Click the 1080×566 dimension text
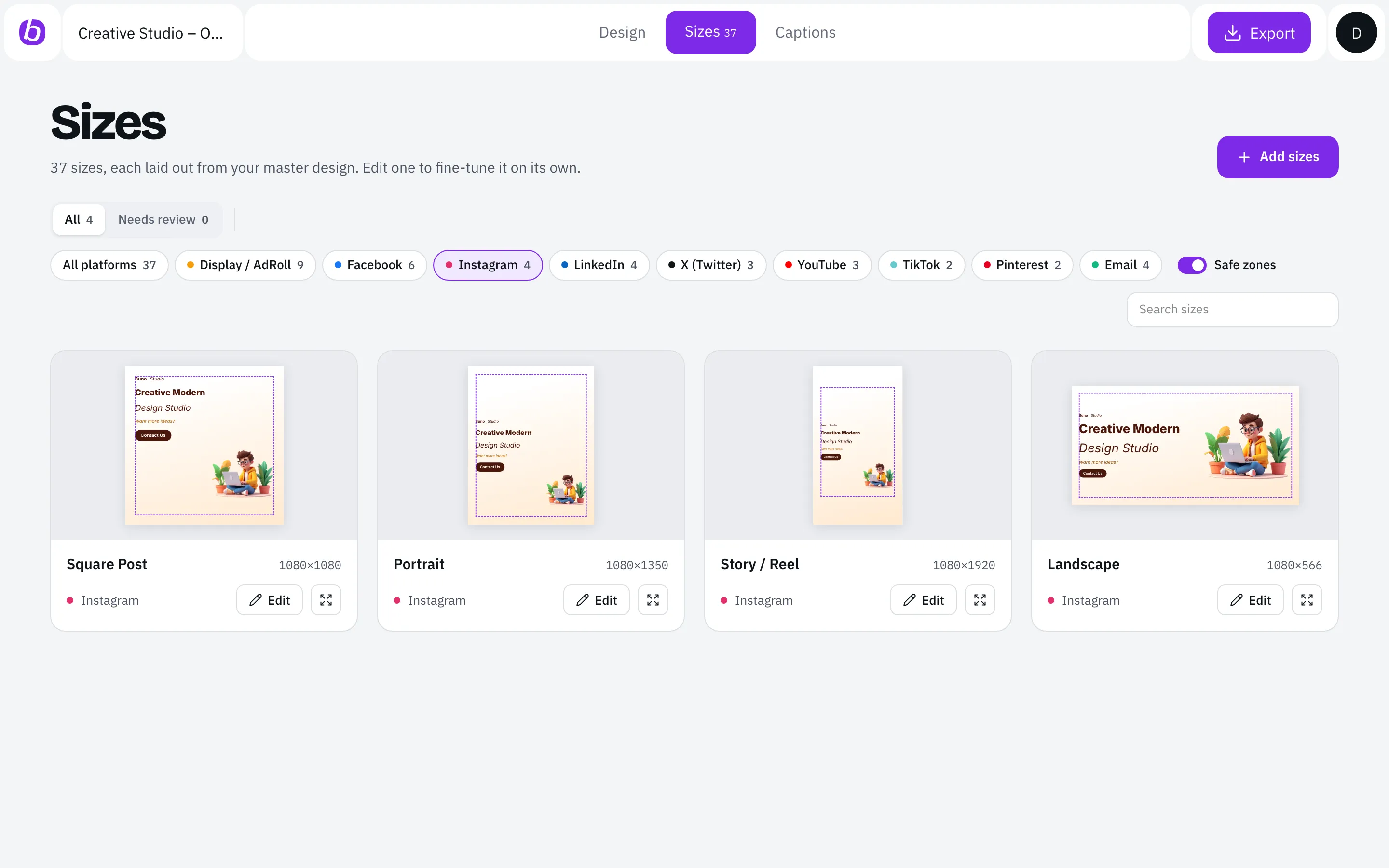The width and height of the screenshot is (1389, 868). [x=1294, y=565]
